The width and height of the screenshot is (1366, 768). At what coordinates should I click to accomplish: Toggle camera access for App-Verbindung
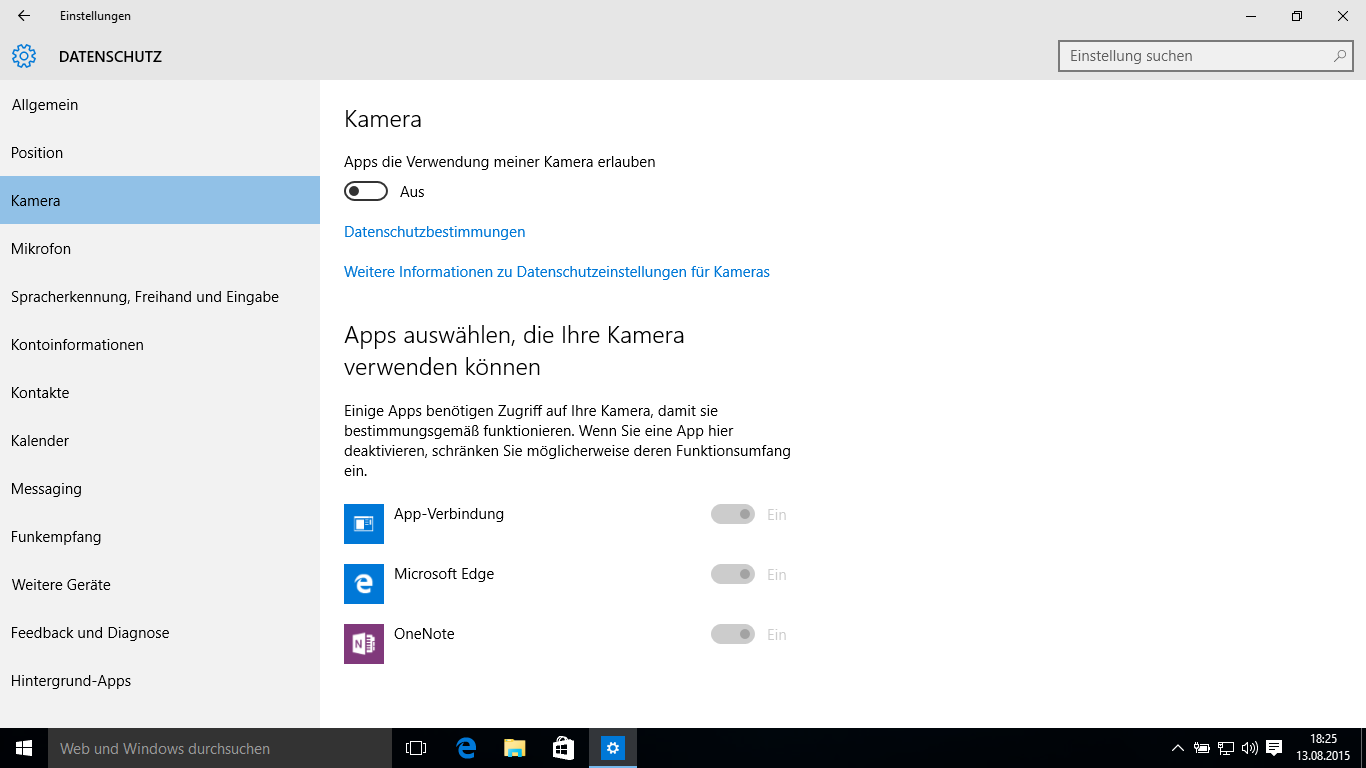733,515
